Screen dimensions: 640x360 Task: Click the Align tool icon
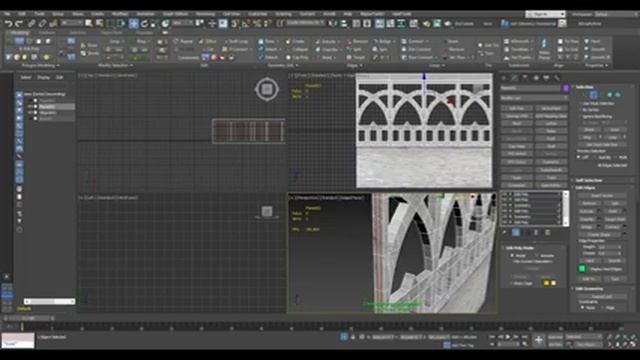(x=344, y=24)
